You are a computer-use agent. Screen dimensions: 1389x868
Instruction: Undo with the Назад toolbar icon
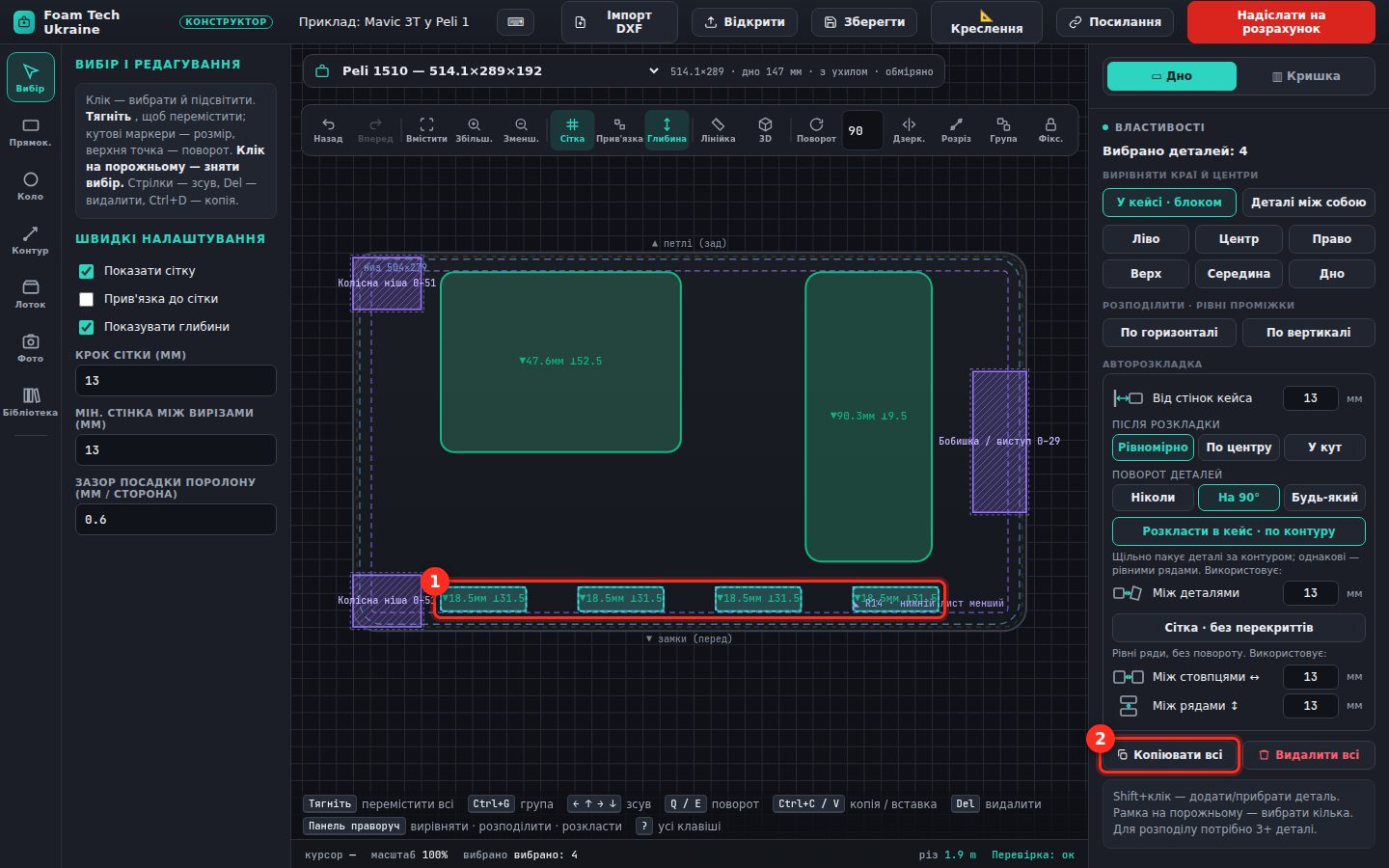click(x=328, y=130)
